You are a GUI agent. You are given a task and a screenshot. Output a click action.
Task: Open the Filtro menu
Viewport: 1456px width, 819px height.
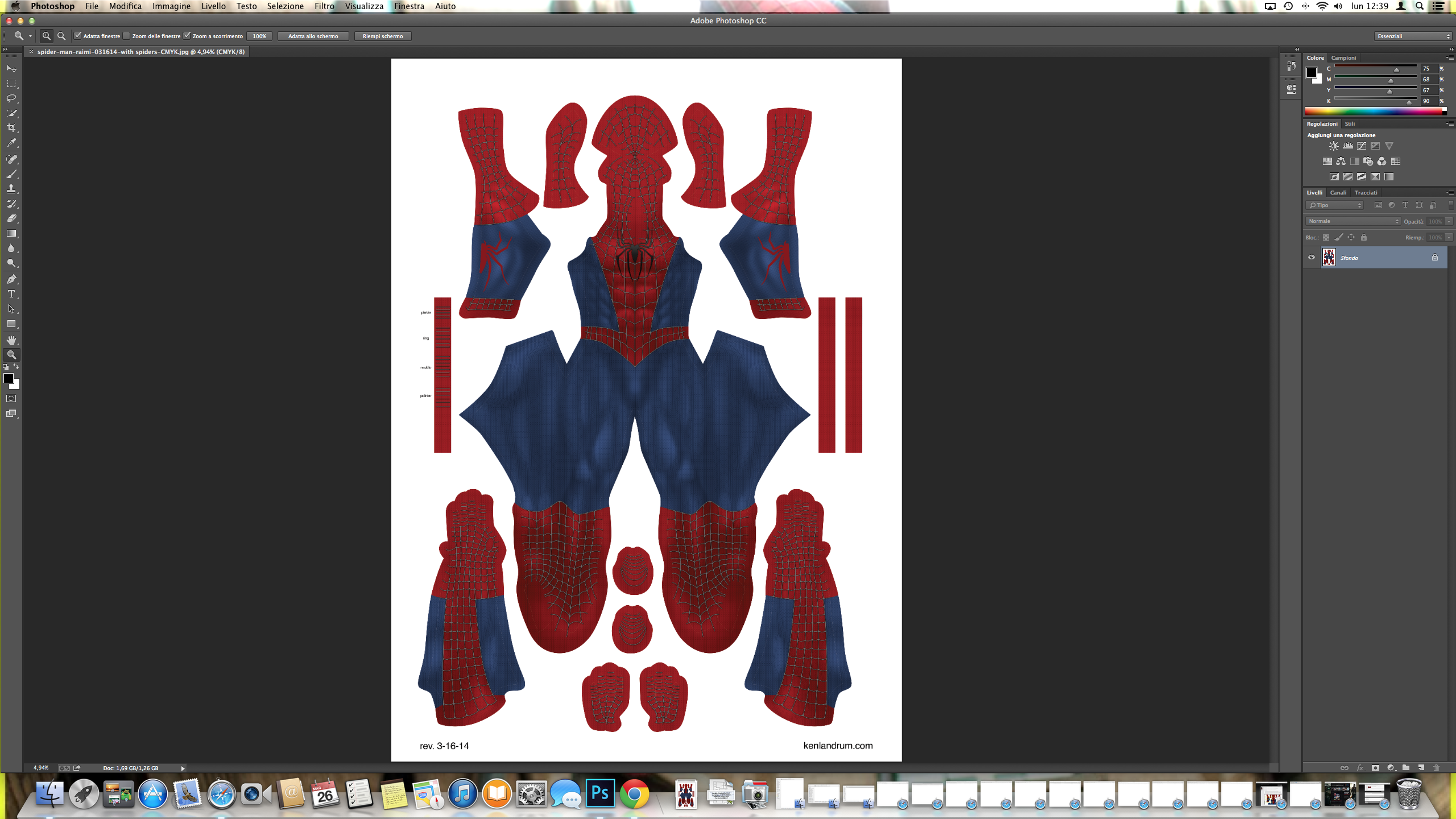coord(324,6)
